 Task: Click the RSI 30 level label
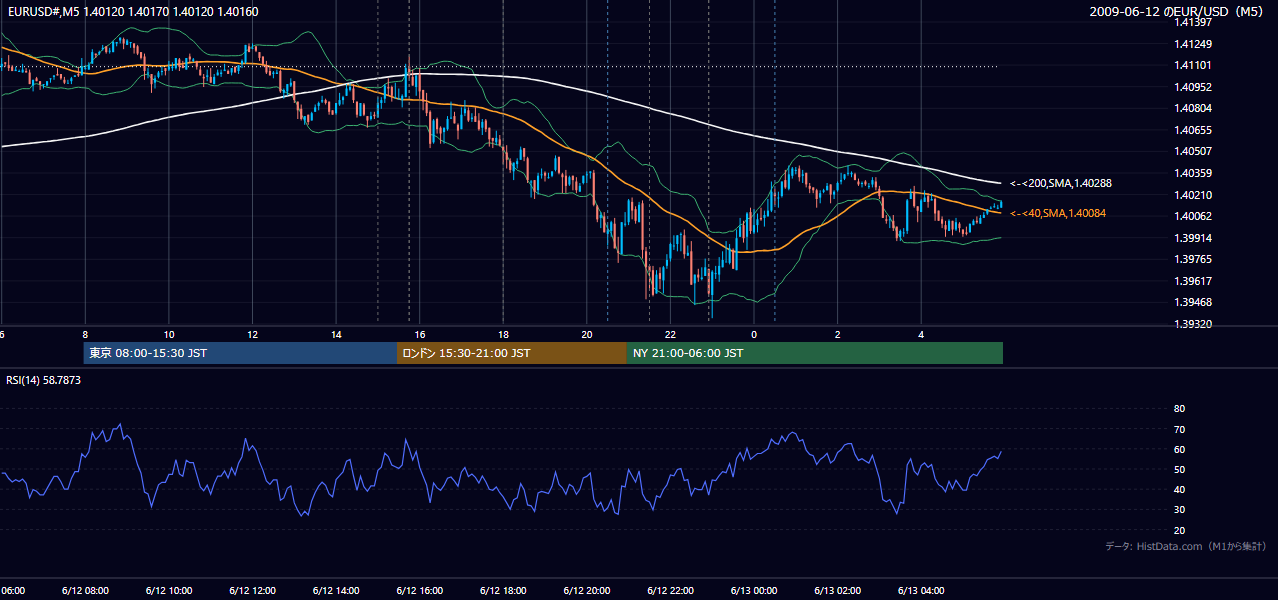1179,510
